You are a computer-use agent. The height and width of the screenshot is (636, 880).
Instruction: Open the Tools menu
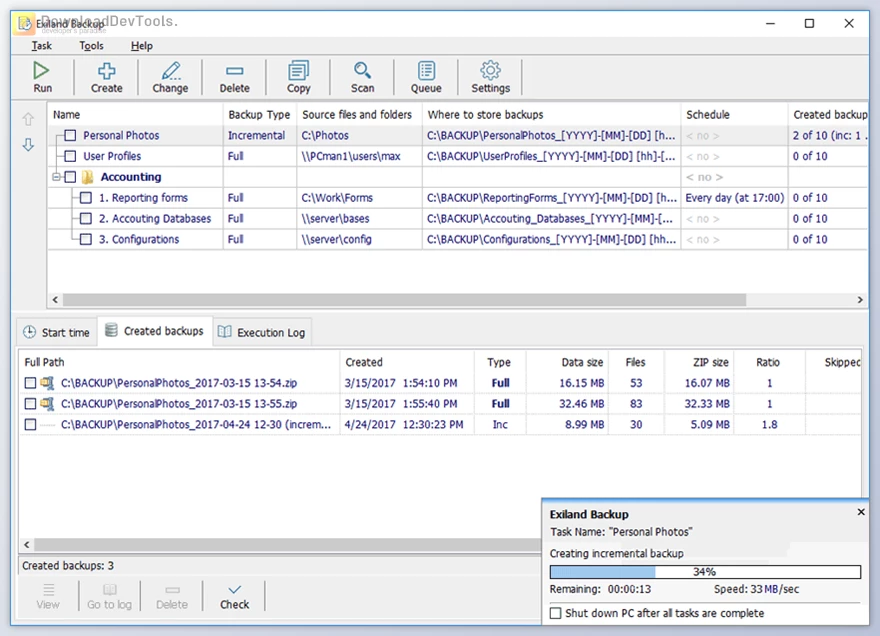(91, 46)
